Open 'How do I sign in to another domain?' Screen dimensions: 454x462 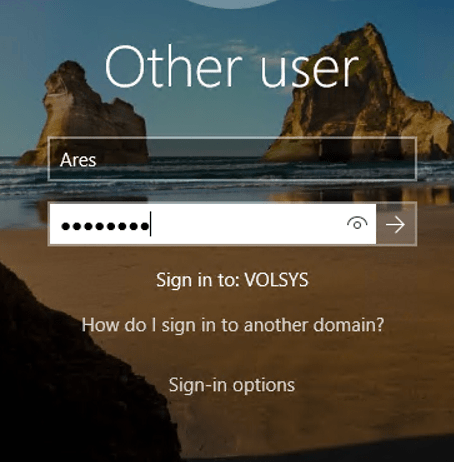tap(233, 325)
